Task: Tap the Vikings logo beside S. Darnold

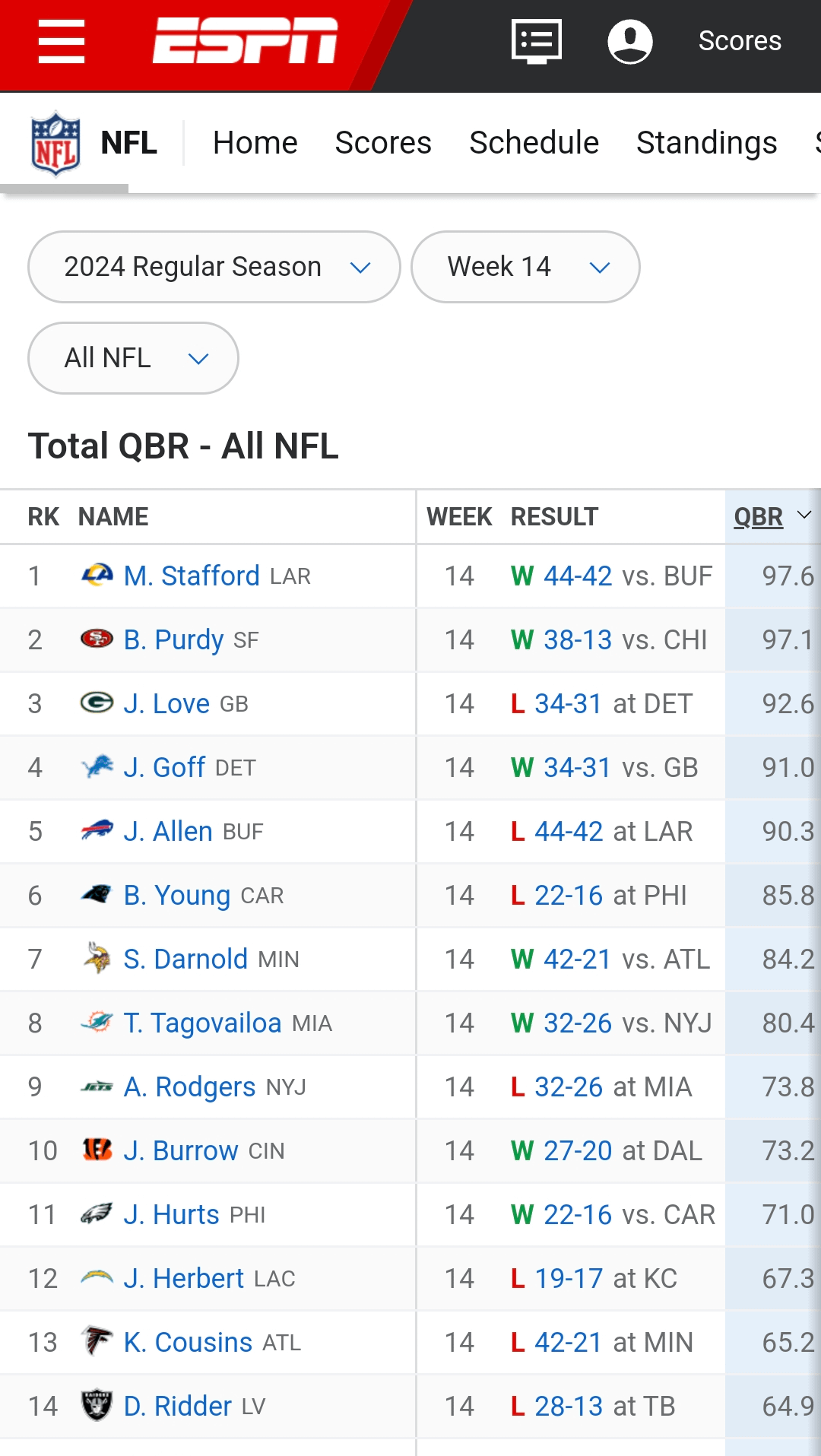Action: click(97, 959)
